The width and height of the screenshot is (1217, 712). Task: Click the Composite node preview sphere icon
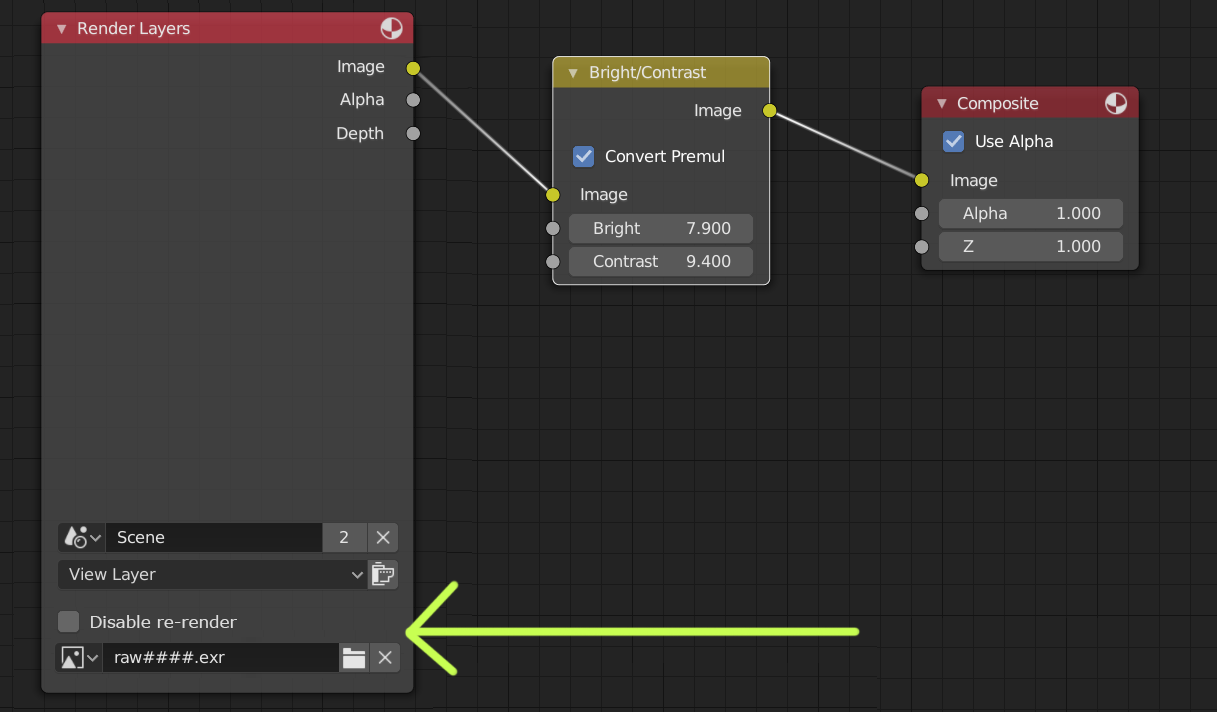(x=1116, y=103)
